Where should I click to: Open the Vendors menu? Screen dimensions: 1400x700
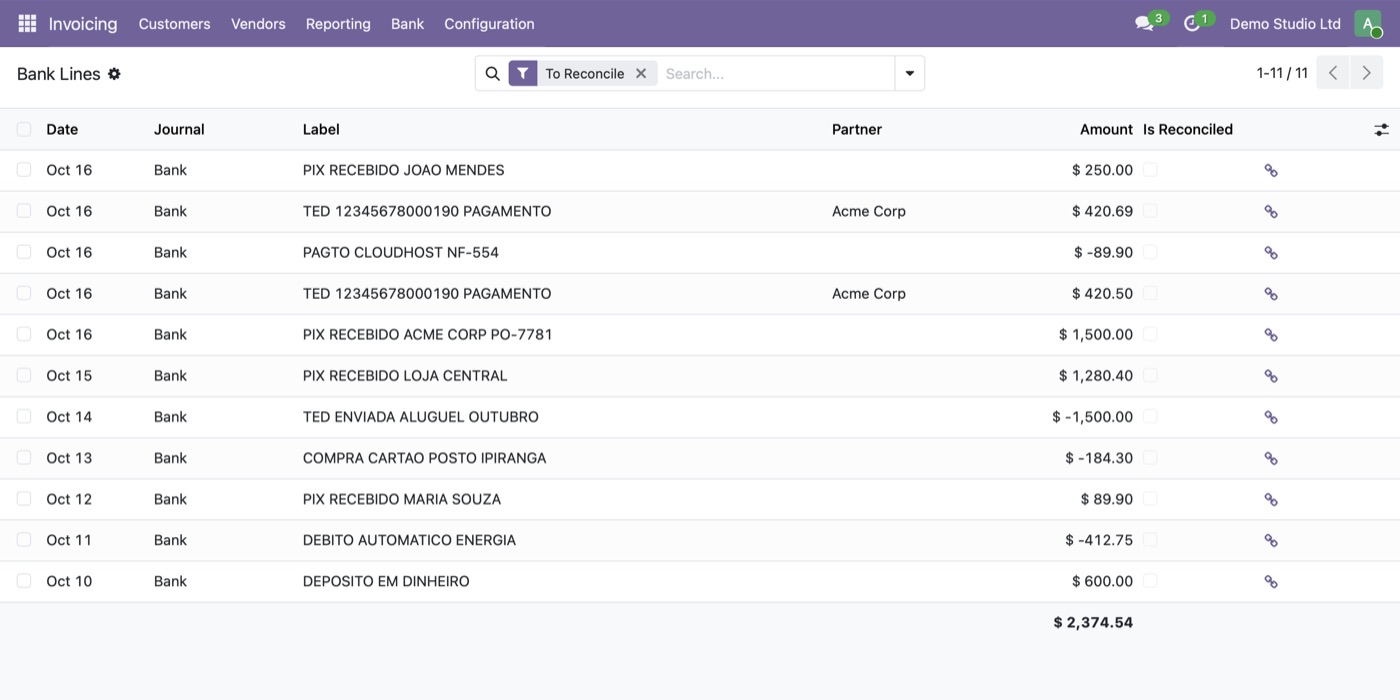click(x=258, y=23)
